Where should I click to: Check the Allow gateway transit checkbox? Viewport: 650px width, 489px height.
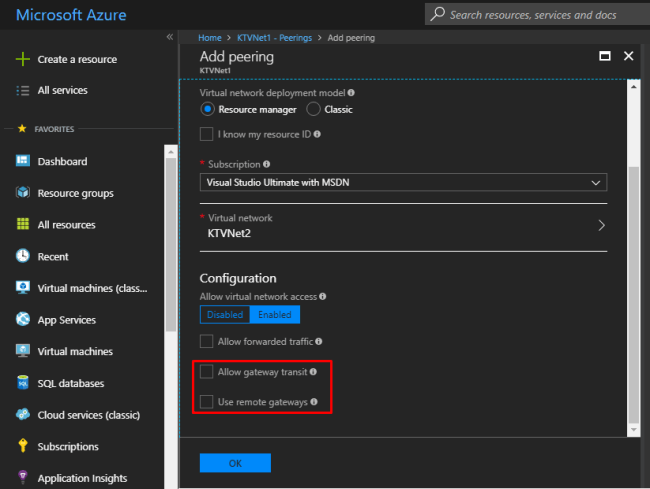(x=206, y=372)
